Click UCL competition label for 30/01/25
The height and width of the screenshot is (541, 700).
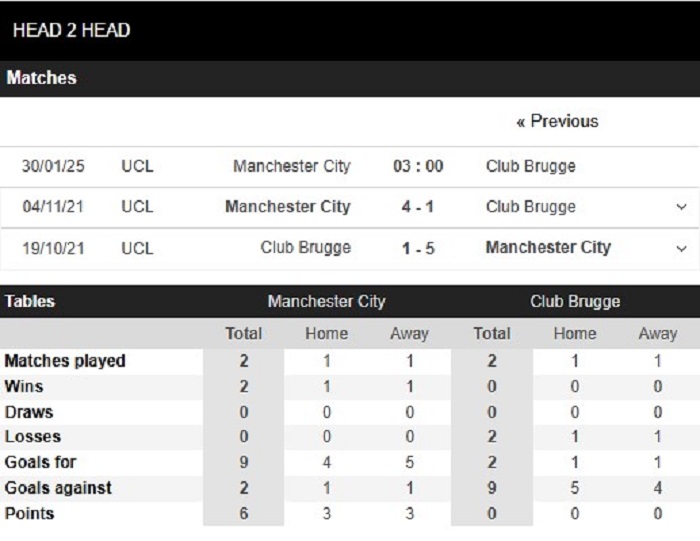(x=137, y=166)
